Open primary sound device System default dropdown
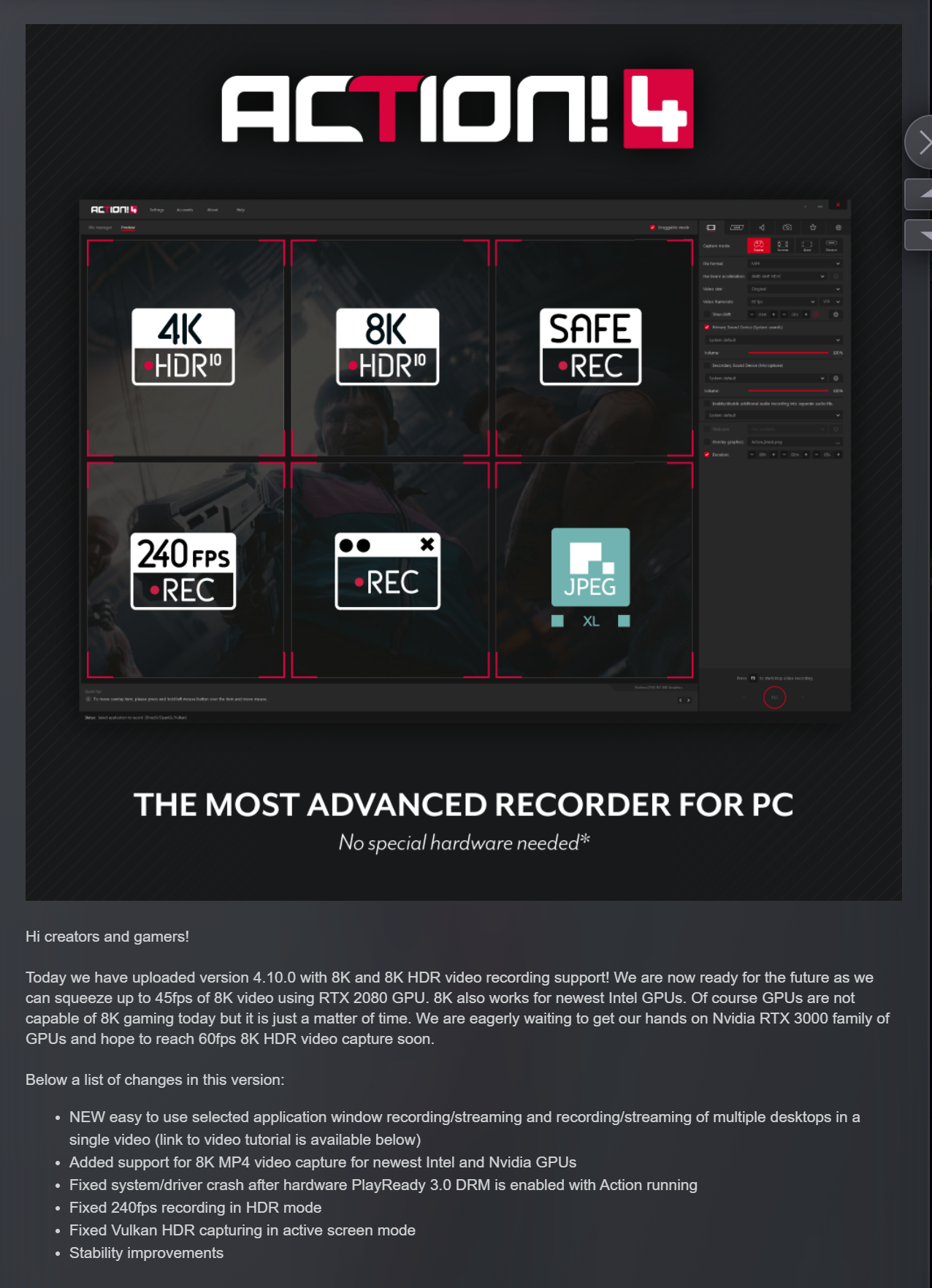Image resolution: width=932 pixels, height=1288 pixels. (x=774, y=340)
